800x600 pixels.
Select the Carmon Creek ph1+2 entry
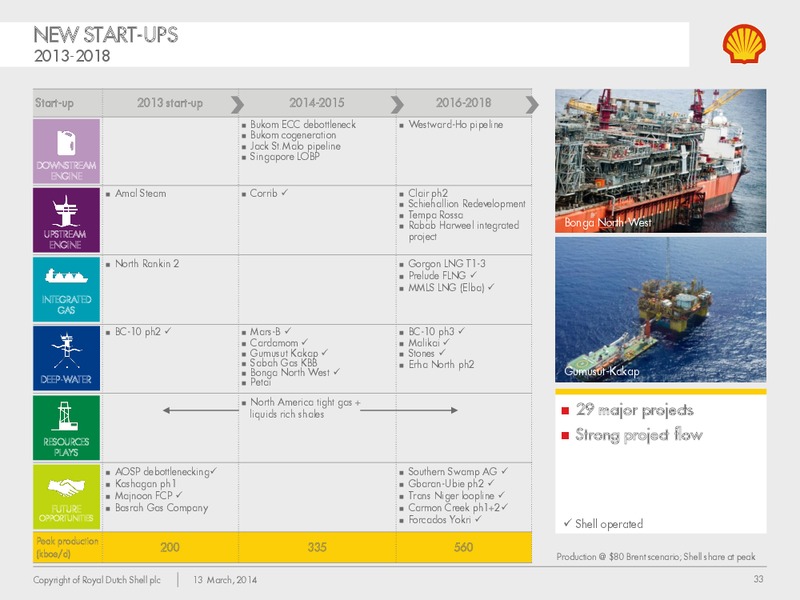(x=454, y=508)
